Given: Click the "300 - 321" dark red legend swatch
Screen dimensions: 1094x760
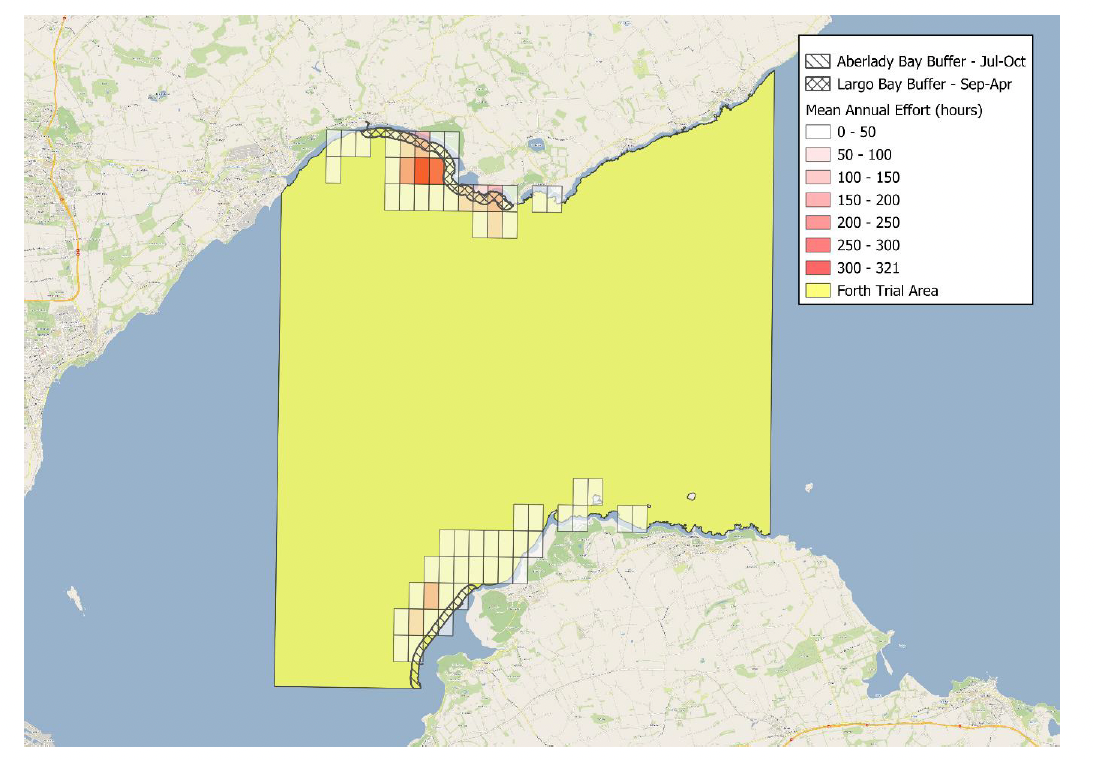Looking at the screenshot, I should (817, 266).
